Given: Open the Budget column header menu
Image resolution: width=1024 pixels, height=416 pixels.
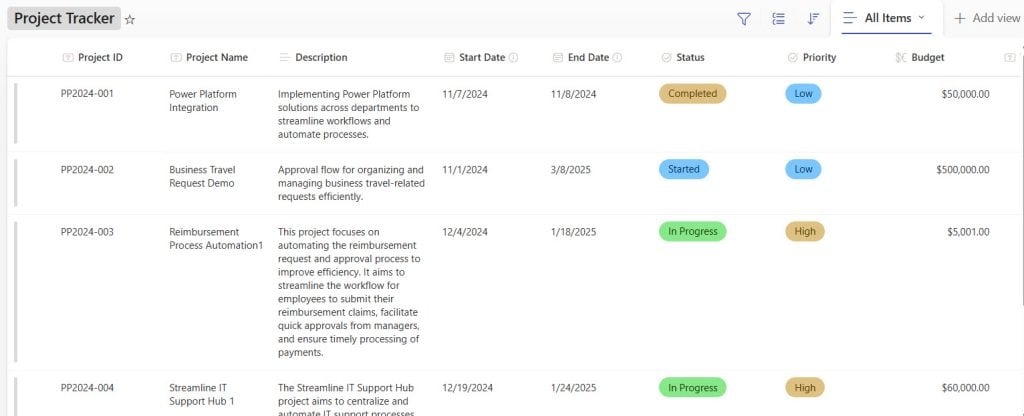Looking at the screenshot, I should coord(928,57).
